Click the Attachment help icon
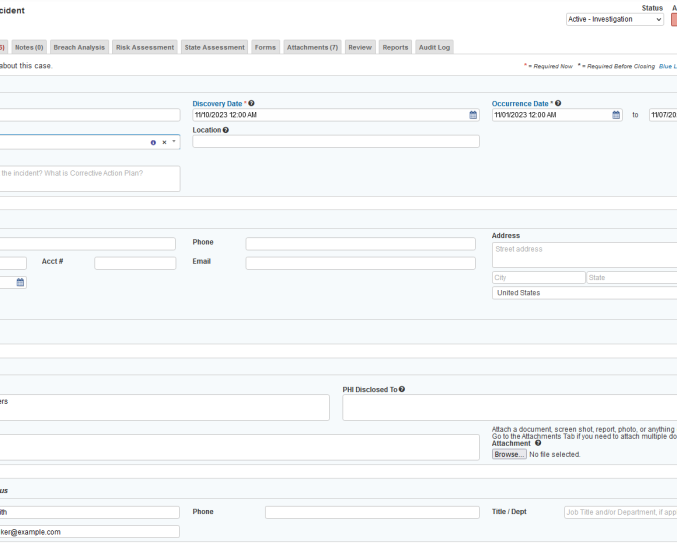Screen dimensions: 677x545 538,443
